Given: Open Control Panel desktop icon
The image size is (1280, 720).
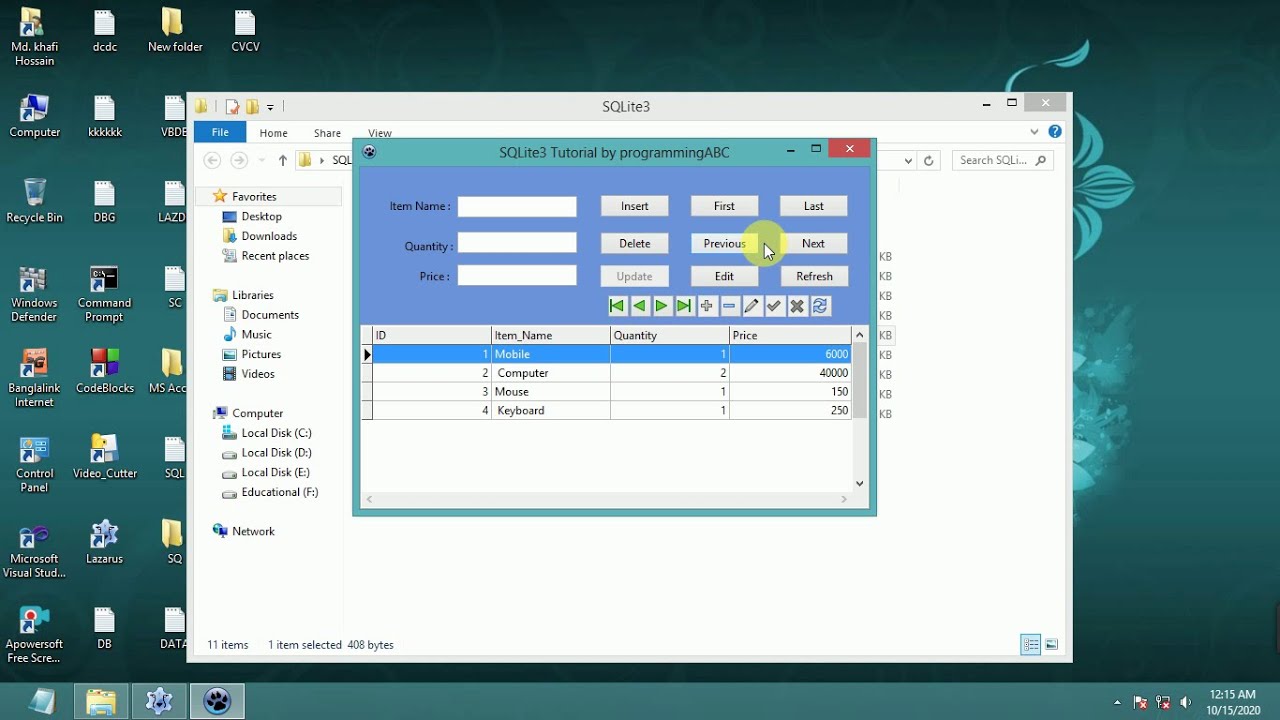Looking at the screenshot, I should tap(34, 464).
